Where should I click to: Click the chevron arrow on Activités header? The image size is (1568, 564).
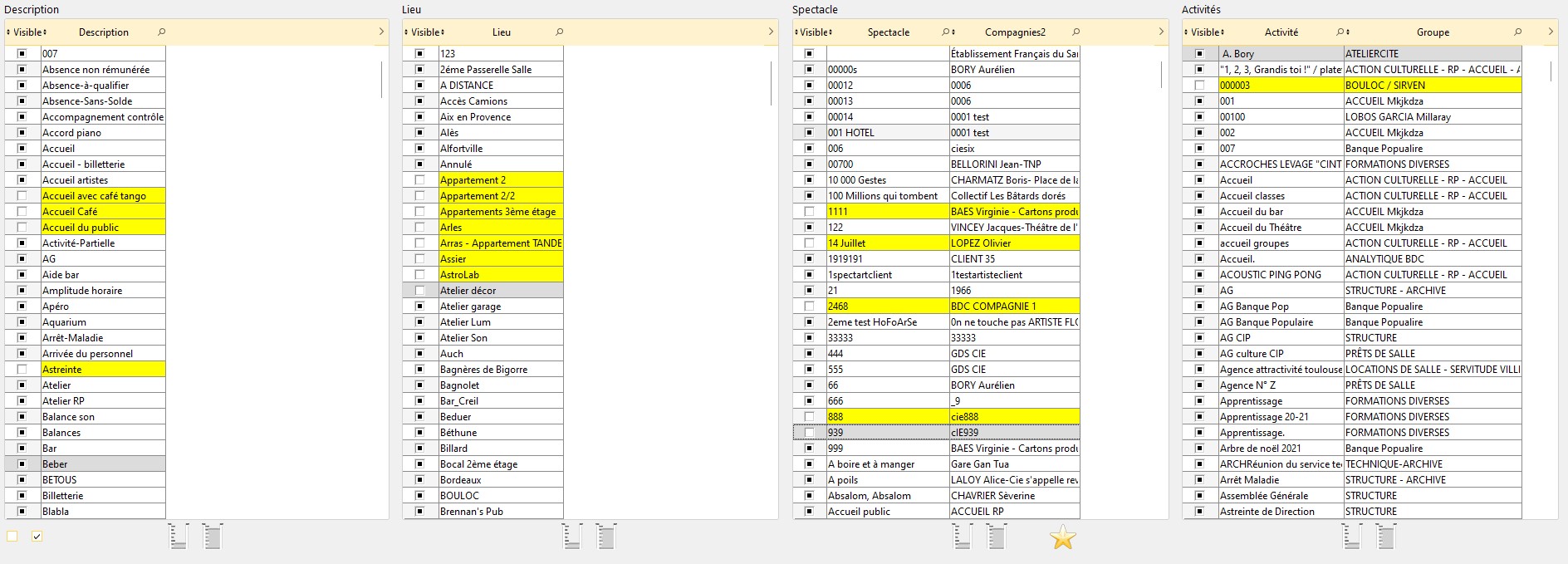click(x=1550, y=32)
